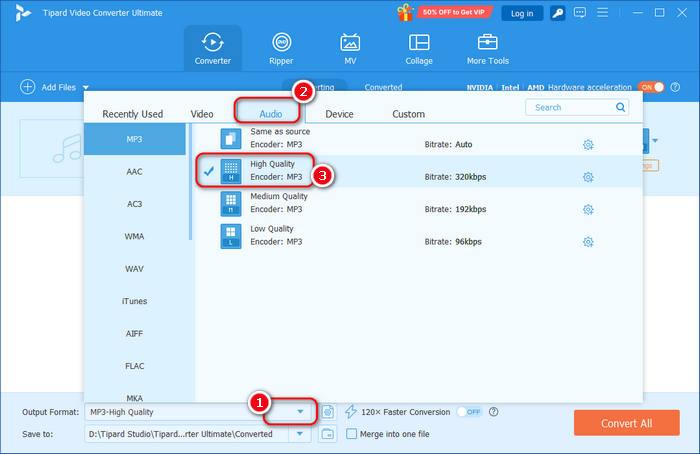Image resolution: width=700 pixels, height=454 pixels.
Task: Open settings gear for Same as source
Action: (x=588, y=145)
